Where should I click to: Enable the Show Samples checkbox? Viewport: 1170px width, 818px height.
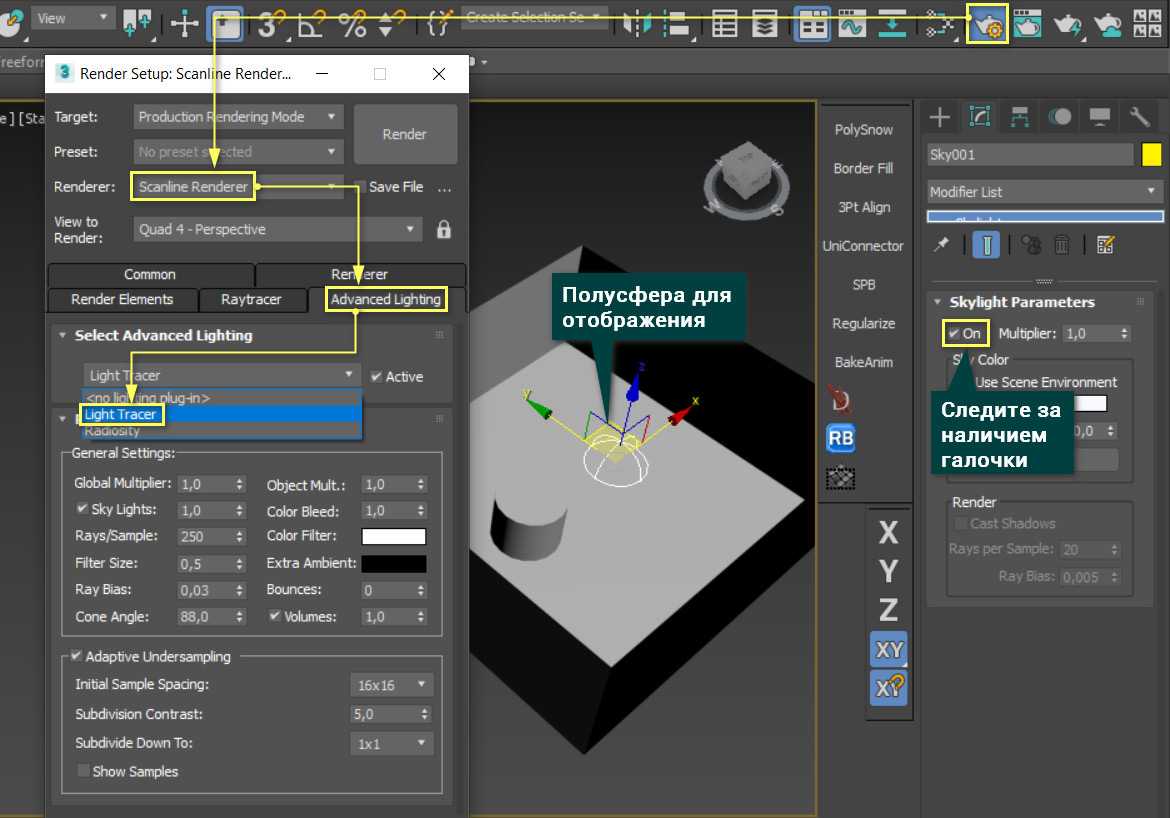tap(84, 772)
